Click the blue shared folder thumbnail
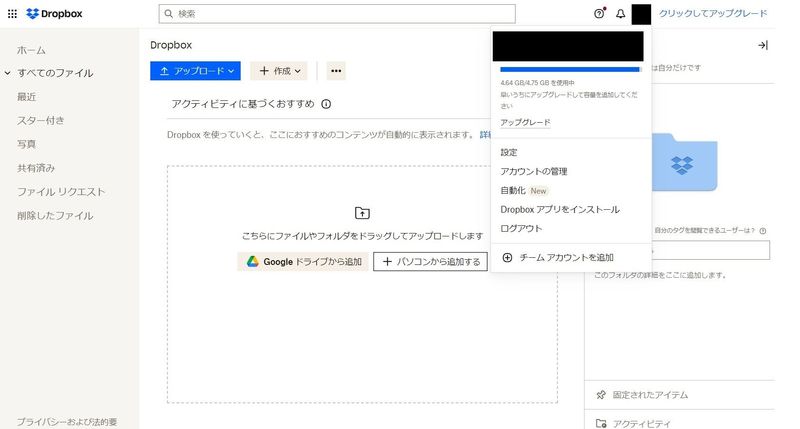This screenshot has width=800, height=429. pos(682,160)
